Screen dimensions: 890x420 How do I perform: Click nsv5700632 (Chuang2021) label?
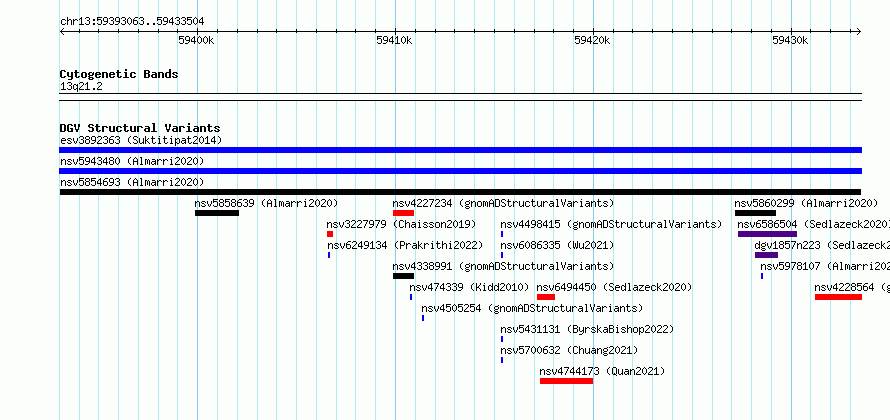[569, 350]
